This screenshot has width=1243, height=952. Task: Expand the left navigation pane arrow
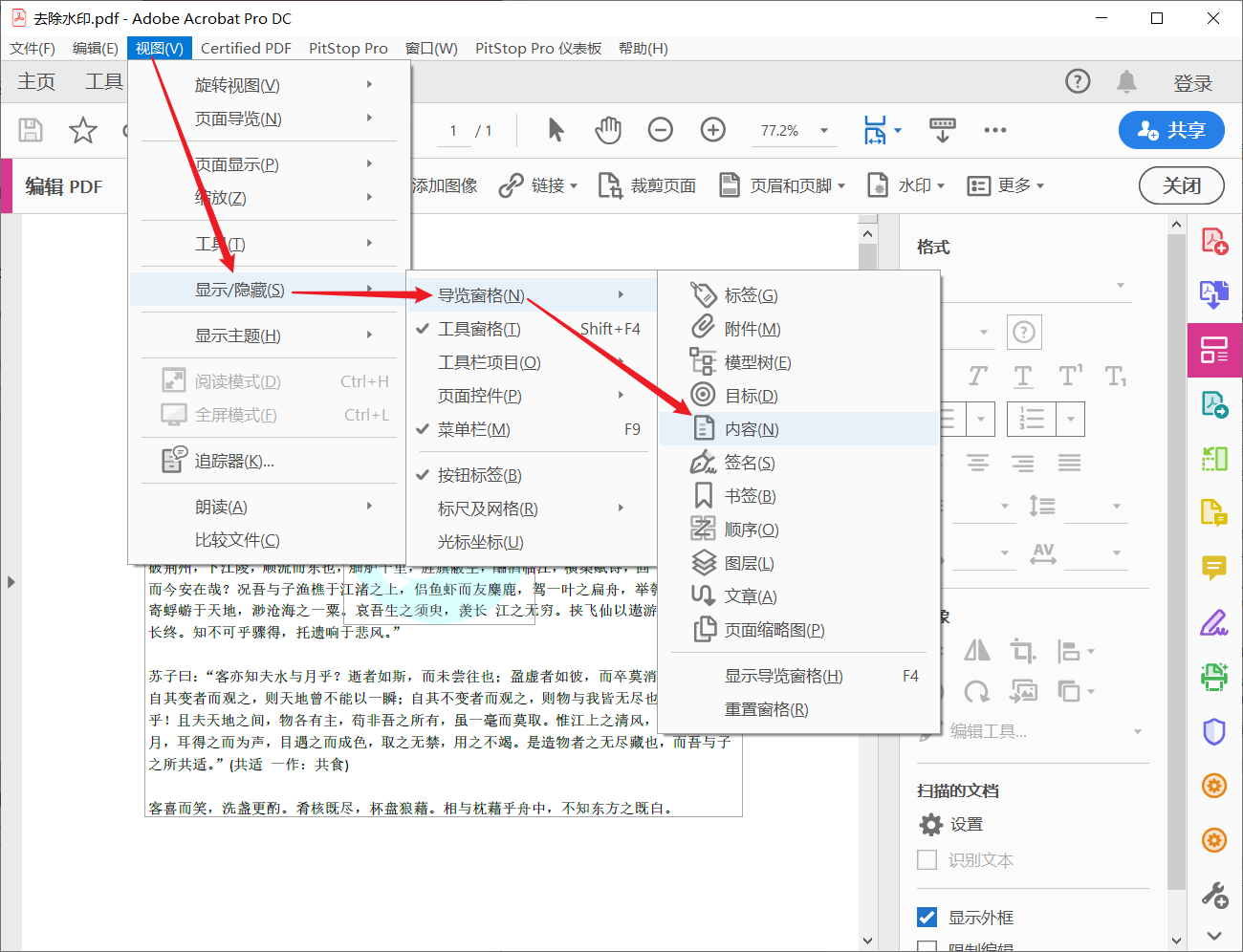coord(11,581)
